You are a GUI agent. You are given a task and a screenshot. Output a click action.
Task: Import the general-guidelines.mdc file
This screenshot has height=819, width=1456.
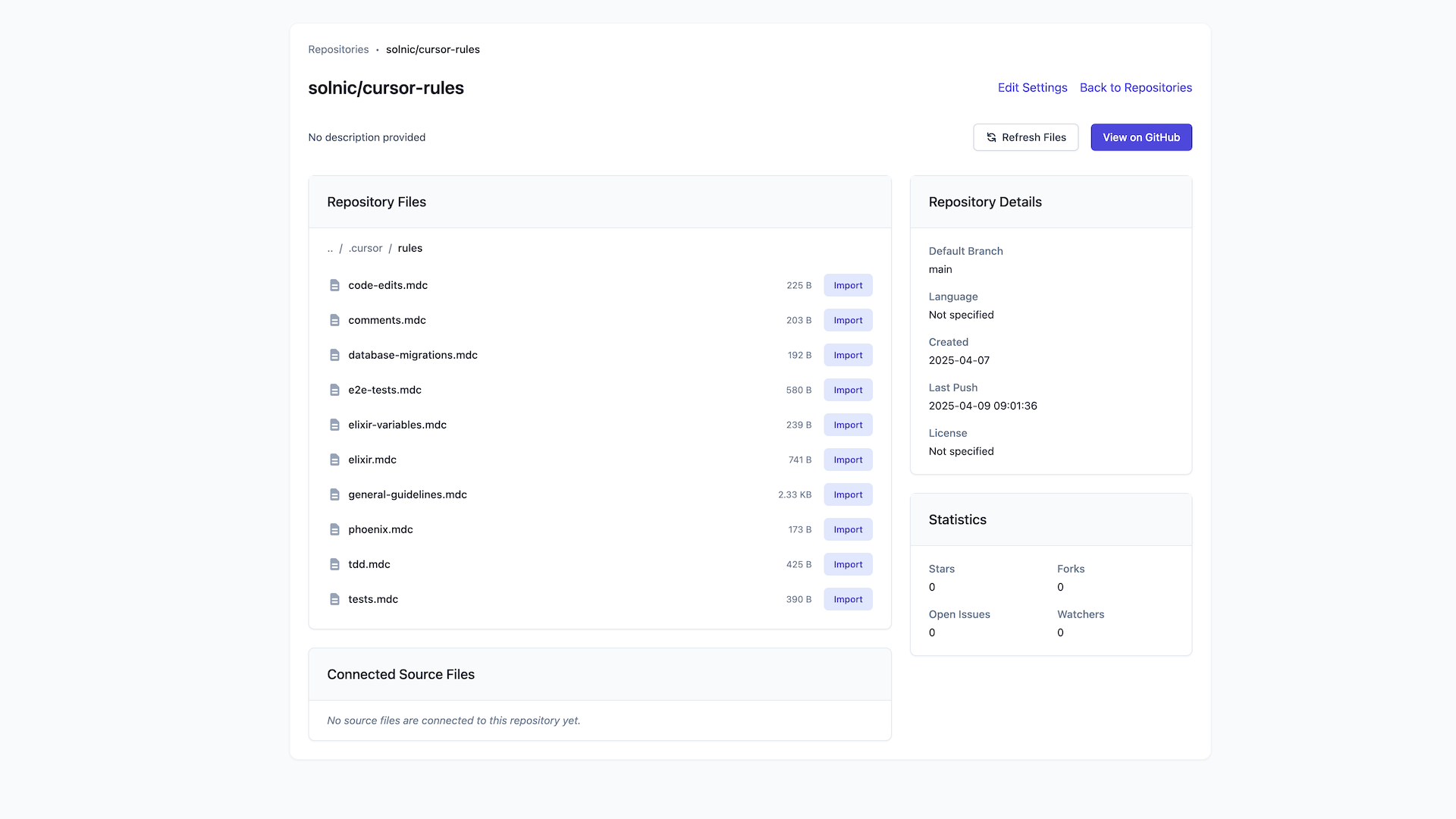coord(847,494)
